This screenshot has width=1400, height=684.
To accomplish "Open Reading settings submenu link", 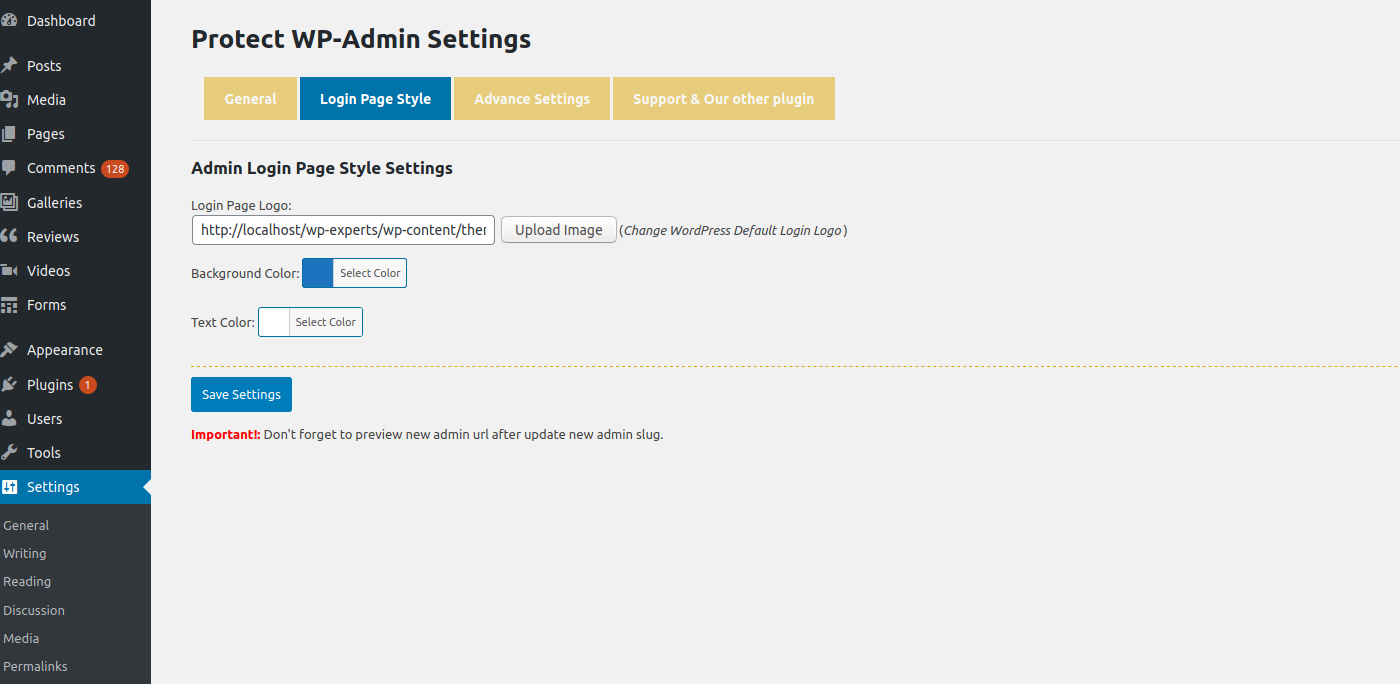I will coord(27,581).
